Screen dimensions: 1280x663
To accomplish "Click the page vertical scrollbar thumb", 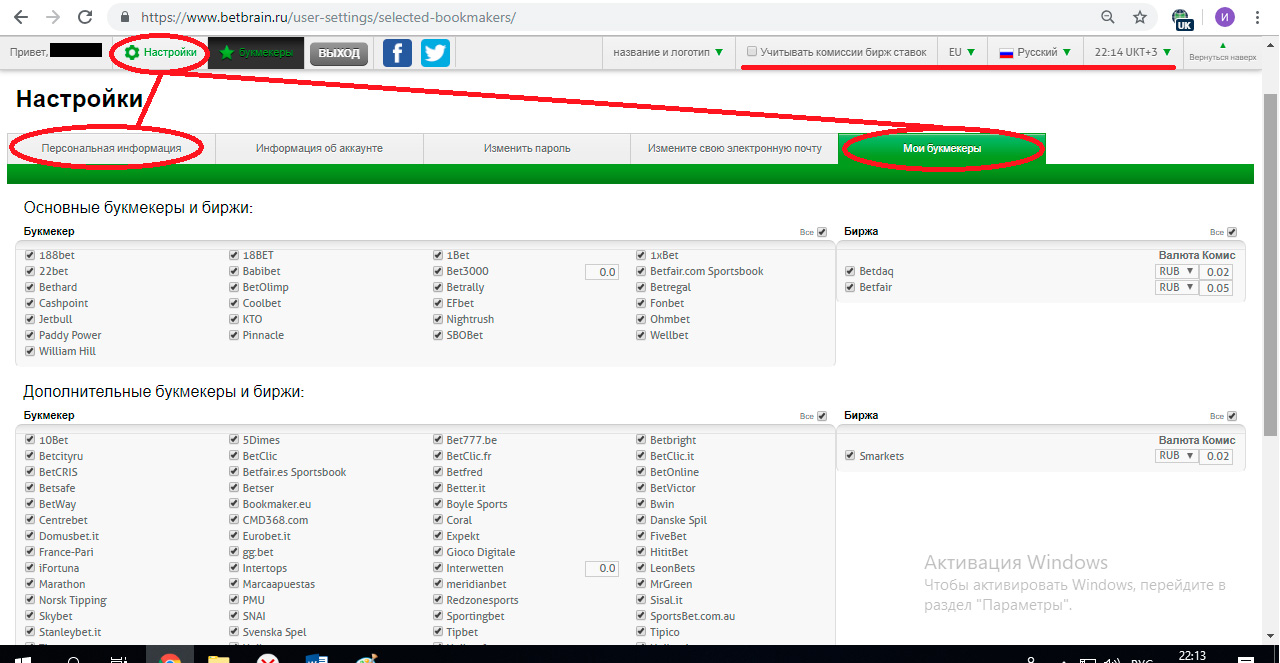I will point(1271,265).
